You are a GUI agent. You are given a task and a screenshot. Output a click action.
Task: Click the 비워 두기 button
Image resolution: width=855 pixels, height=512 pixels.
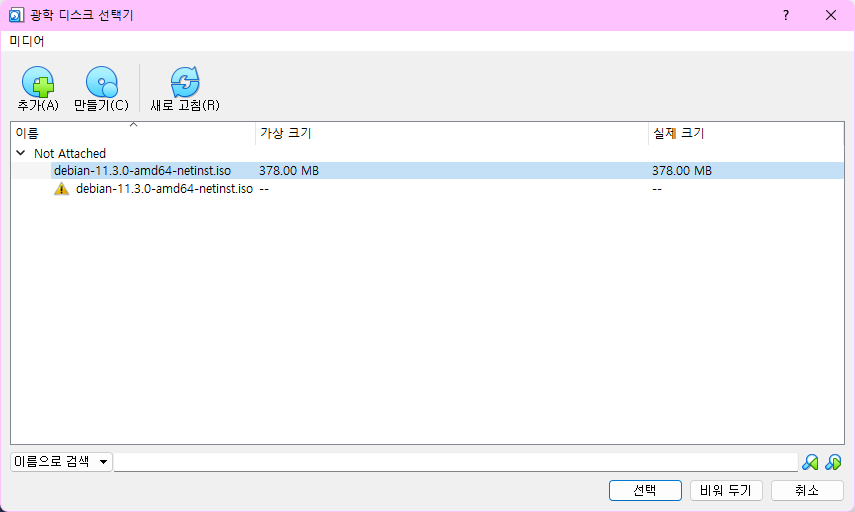click(x=726, y=490)
